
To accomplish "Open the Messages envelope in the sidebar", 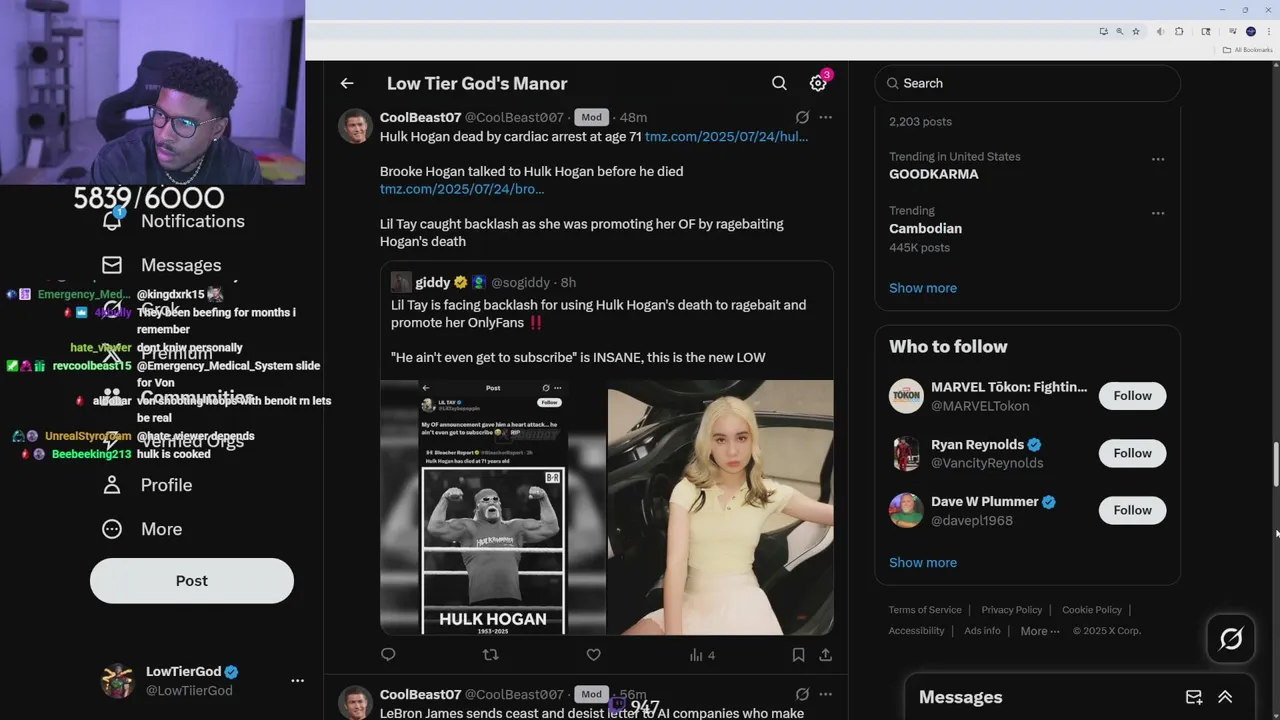I will point(112,265).
